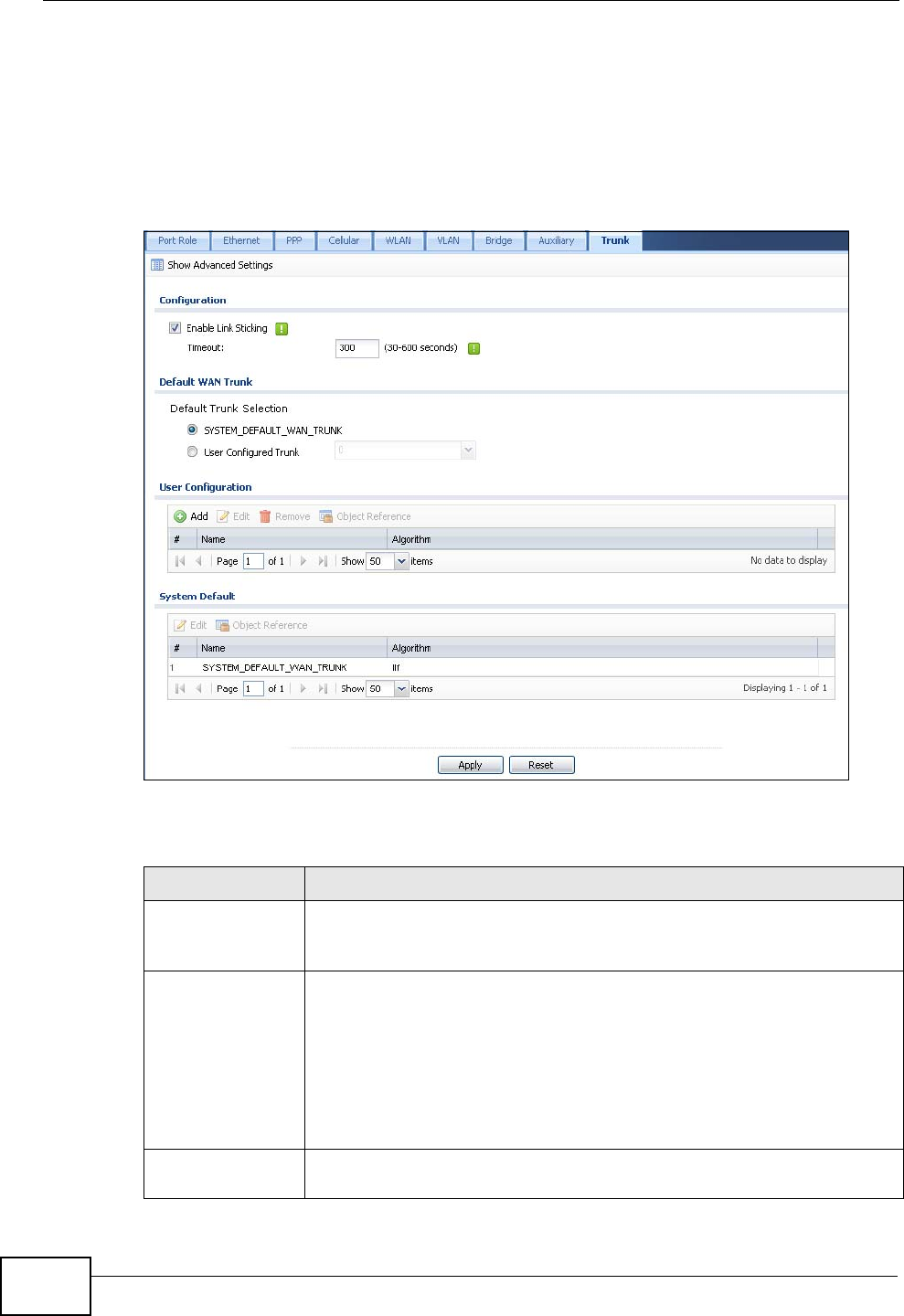Click next page icon in User Configuration

303,561
